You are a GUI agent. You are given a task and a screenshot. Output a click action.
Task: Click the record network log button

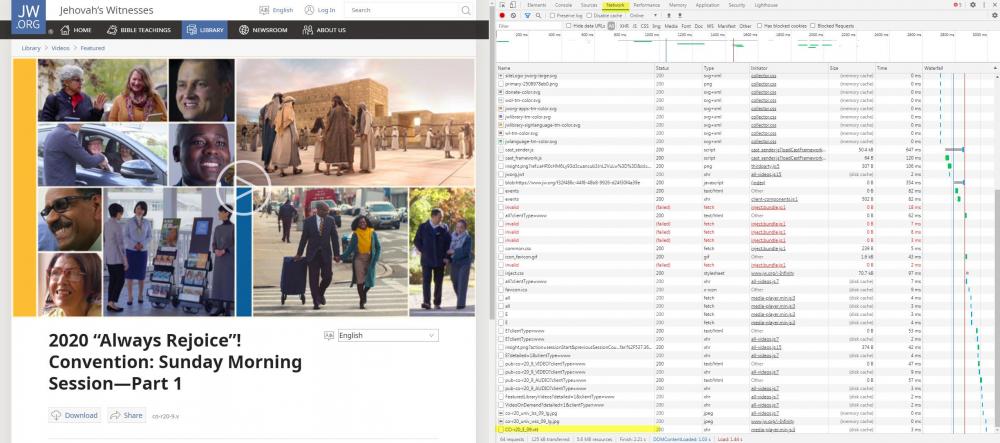pos(501,15)
